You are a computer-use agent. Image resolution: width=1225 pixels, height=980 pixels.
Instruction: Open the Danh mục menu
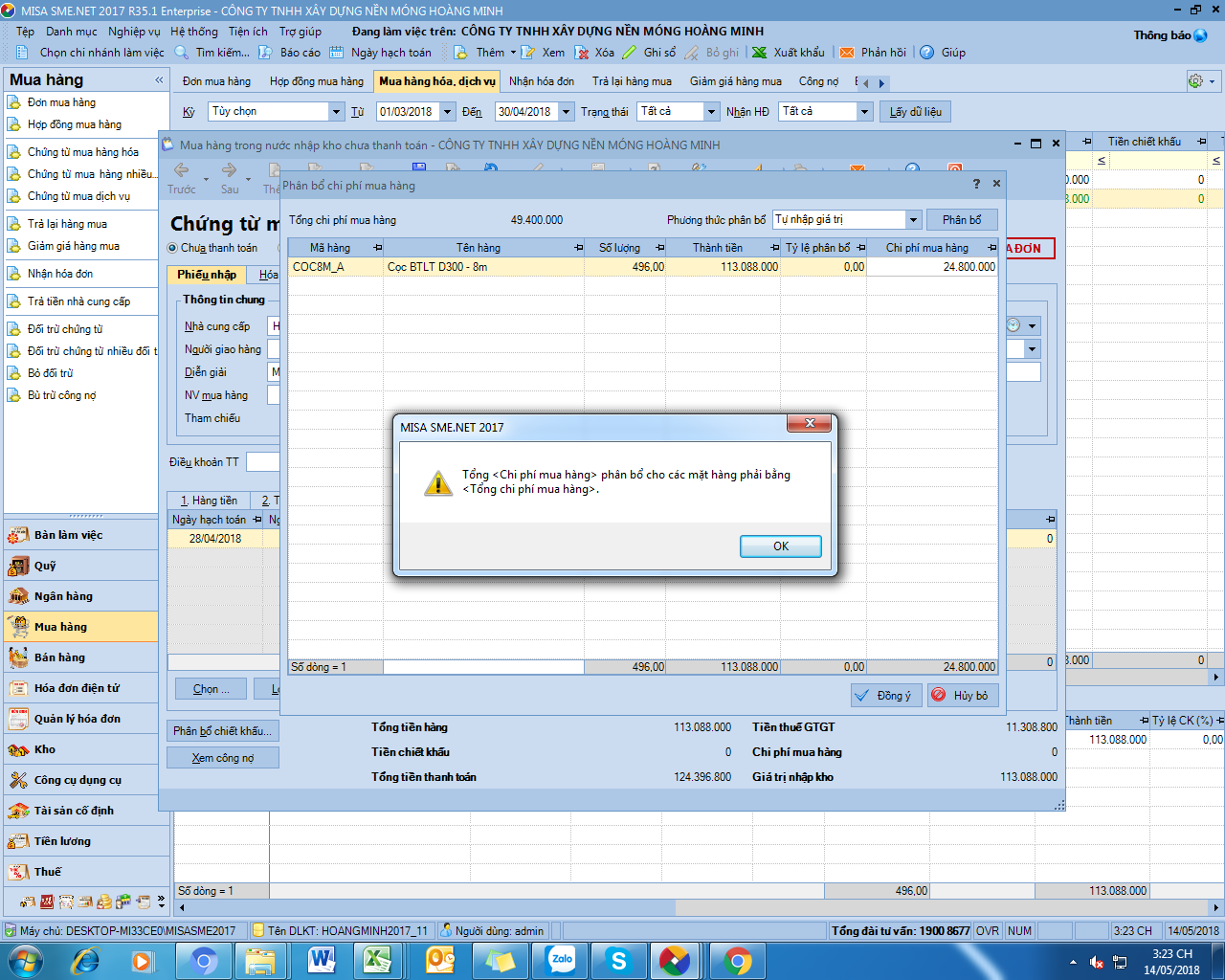72,32
